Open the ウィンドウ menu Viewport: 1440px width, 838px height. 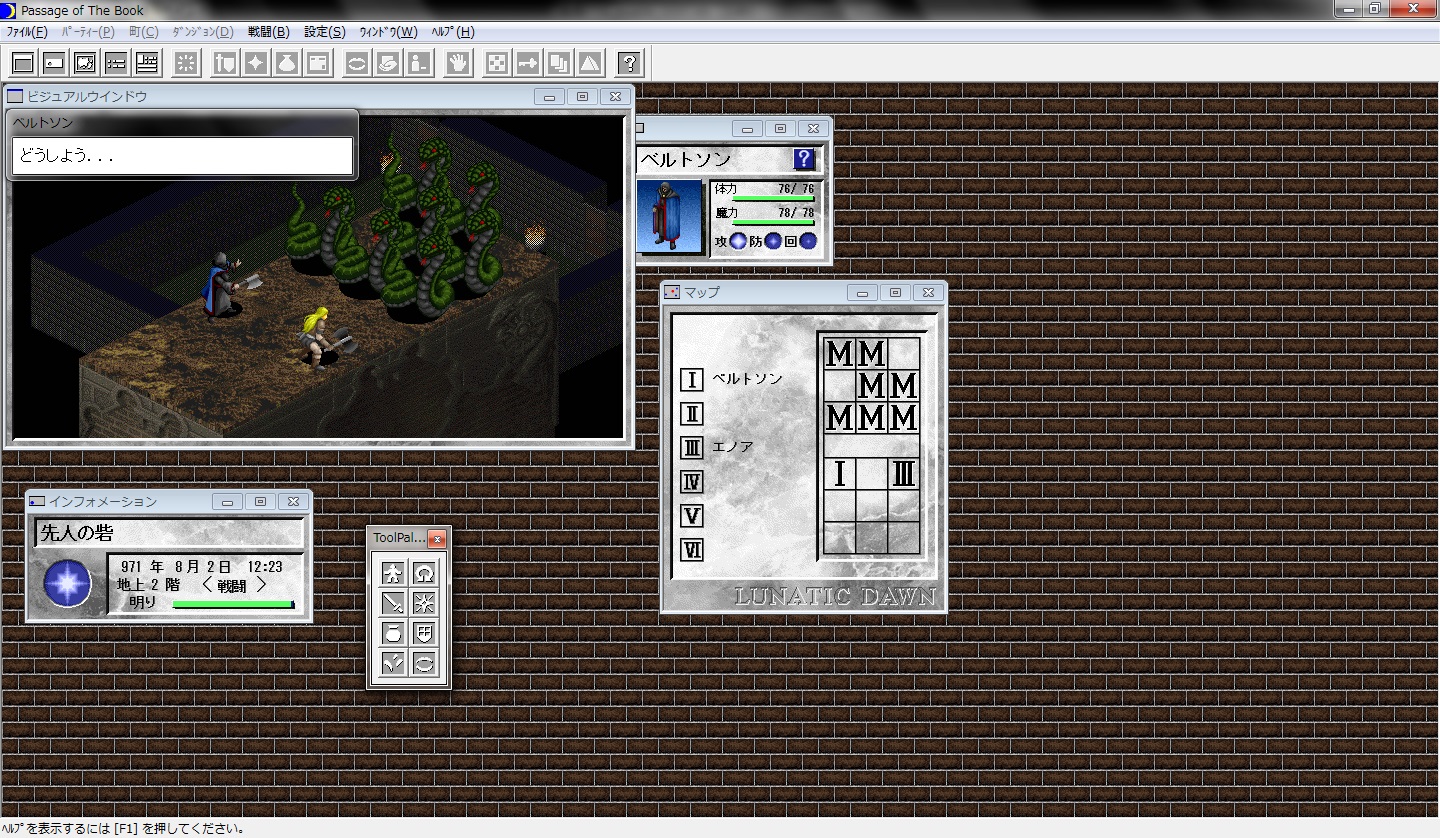click(390, 31)
